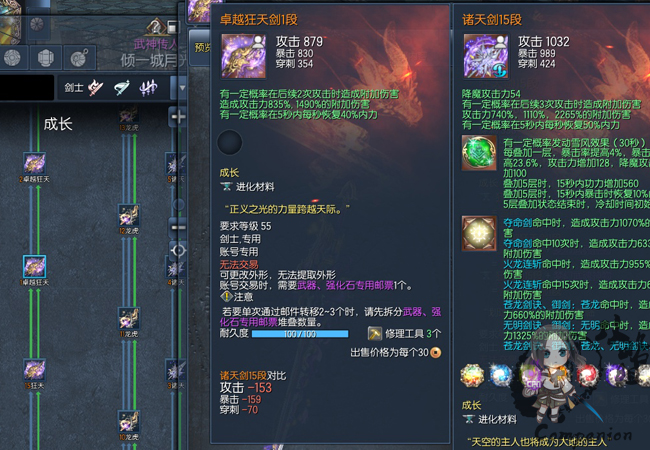The image size is (650, 450).
Task: Click the repair tool hammer icon
Action: point(375,334)
